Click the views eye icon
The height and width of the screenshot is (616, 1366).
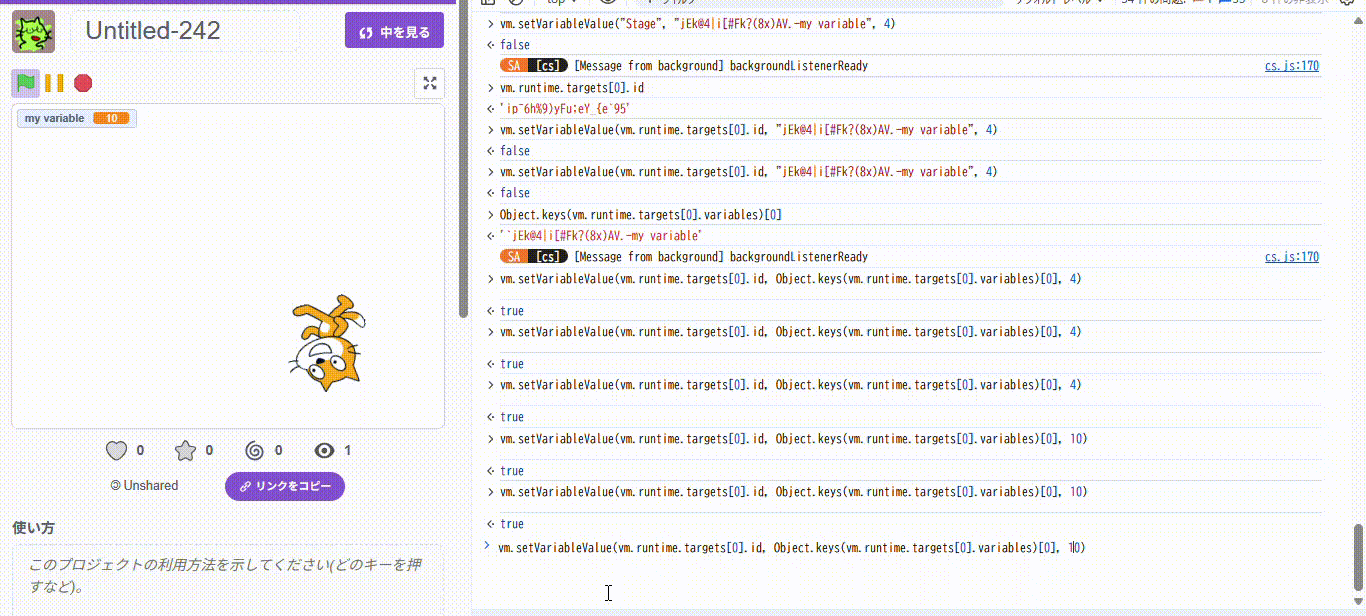(x=323, y=451)
